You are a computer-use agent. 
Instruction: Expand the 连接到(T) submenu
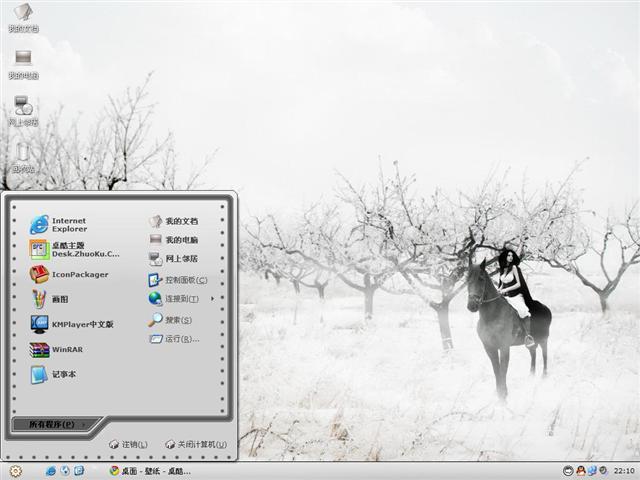182,299
